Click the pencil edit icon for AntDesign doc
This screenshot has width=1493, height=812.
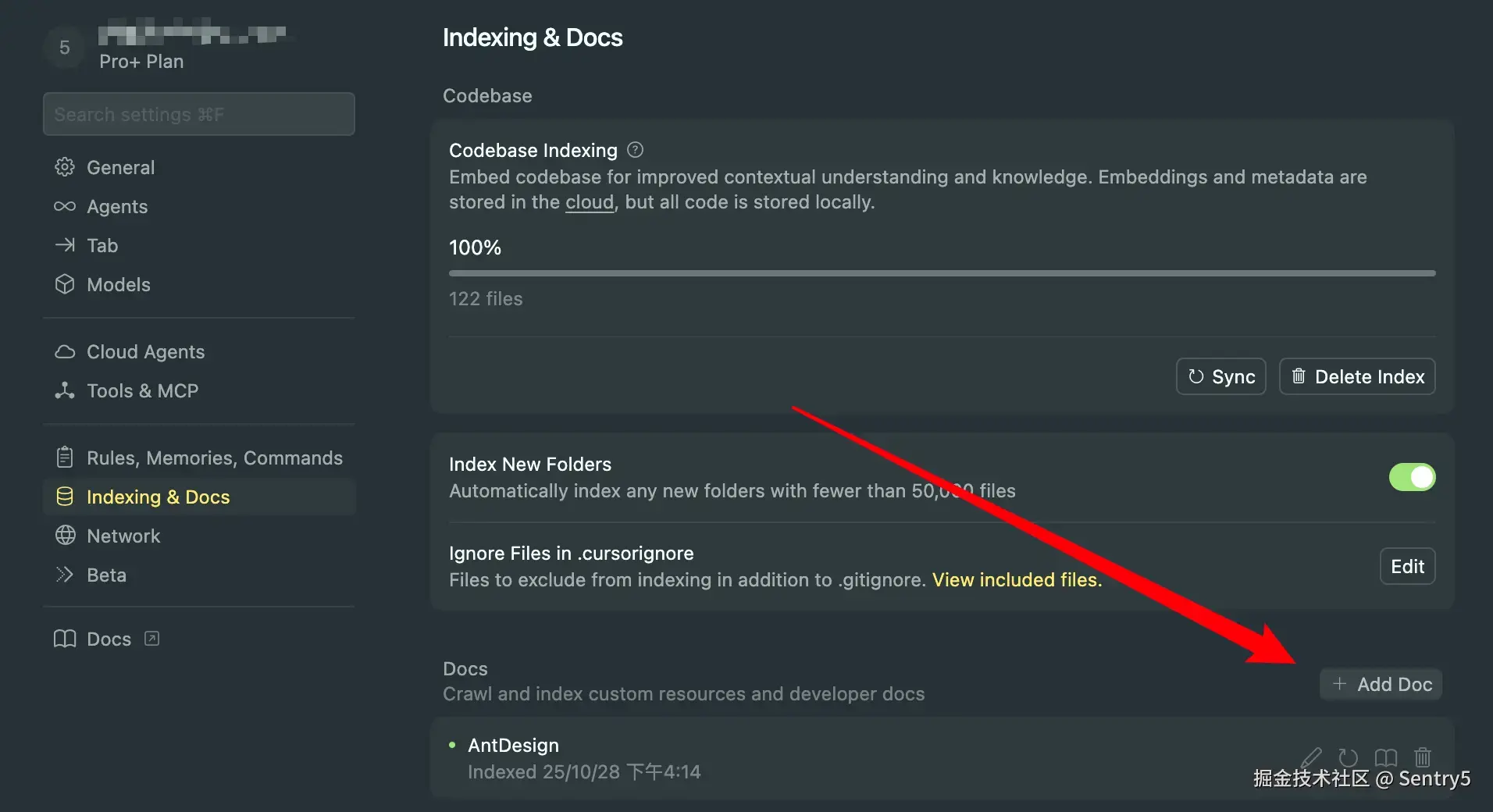[x=1312, y=757]
